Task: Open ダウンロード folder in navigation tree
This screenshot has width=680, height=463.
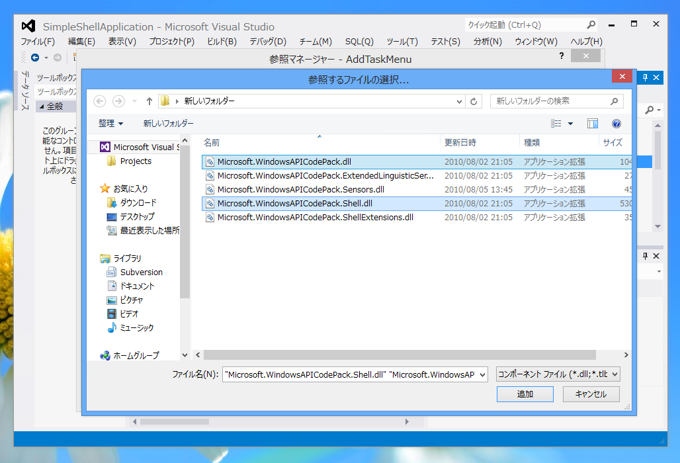Action: 131,202
